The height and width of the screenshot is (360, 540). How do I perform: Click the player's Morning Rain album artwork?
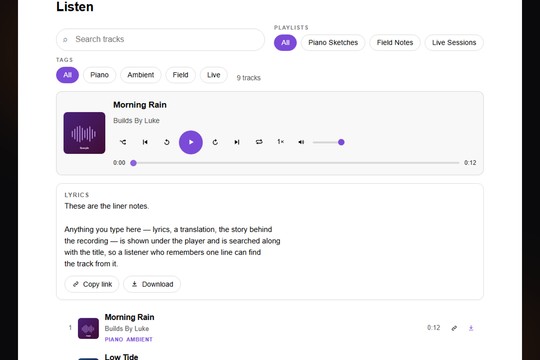(84, 133)
